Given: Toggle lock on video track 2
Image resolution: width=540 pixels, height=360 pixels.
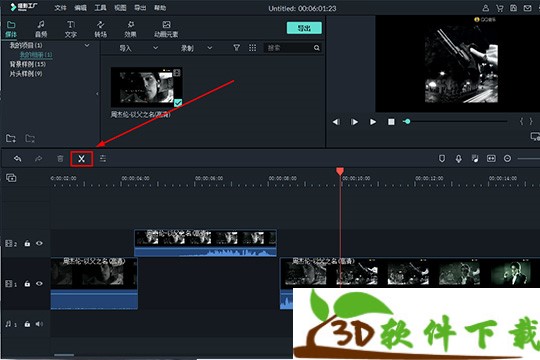Looking at the screenshot, I should coord(27,243).
